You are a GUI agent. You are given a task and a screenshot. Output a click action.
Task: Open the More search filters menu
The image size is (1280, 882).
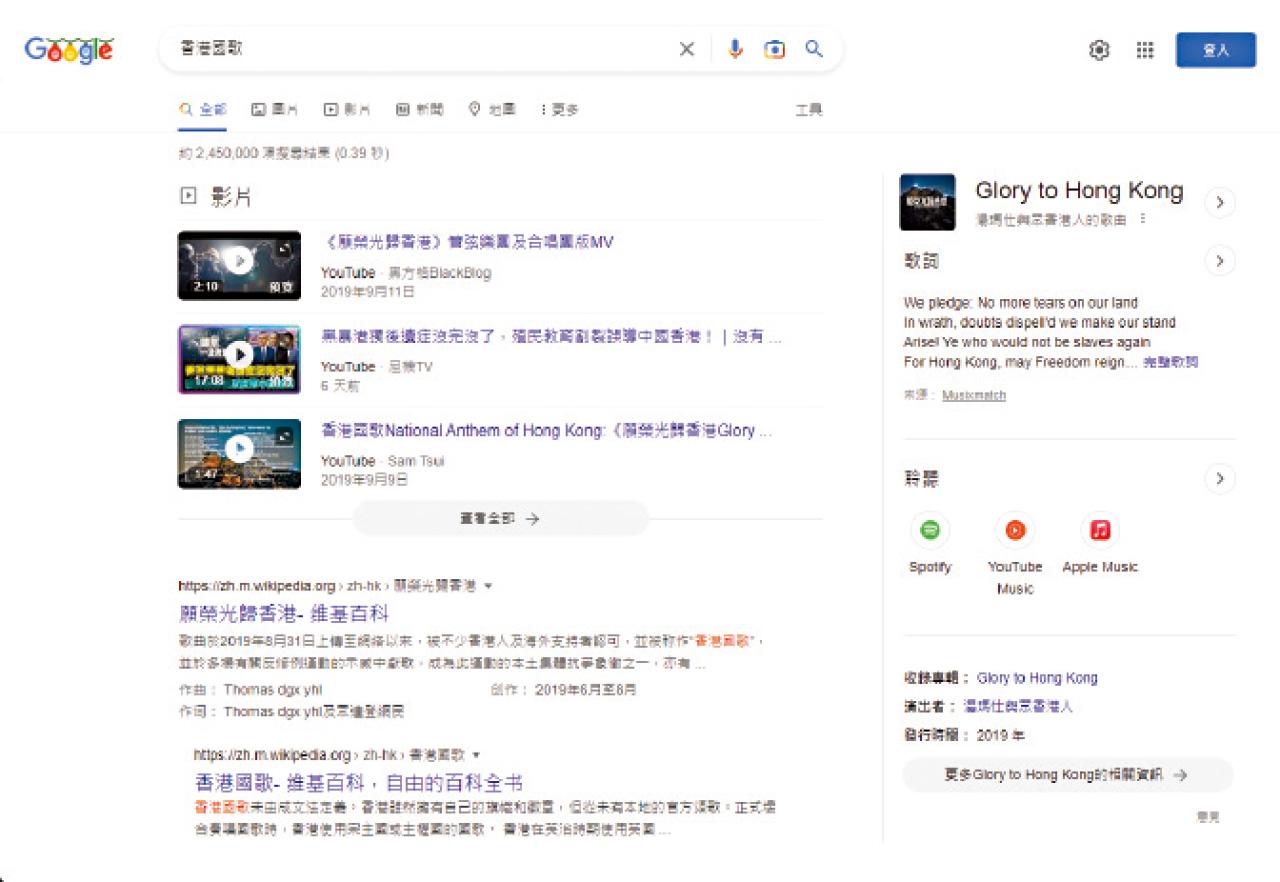pos(559,110)
